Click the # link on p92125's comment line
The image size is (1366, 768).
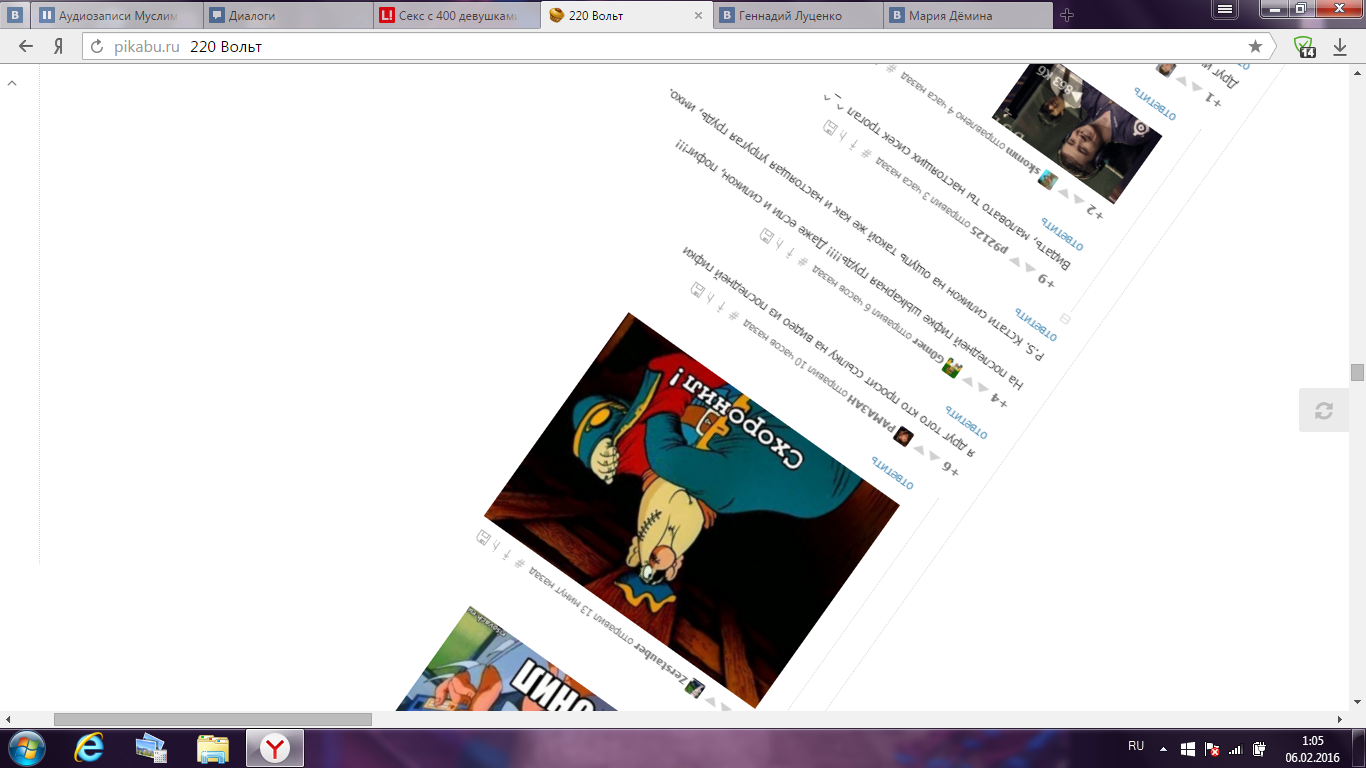tap(864, 152)
